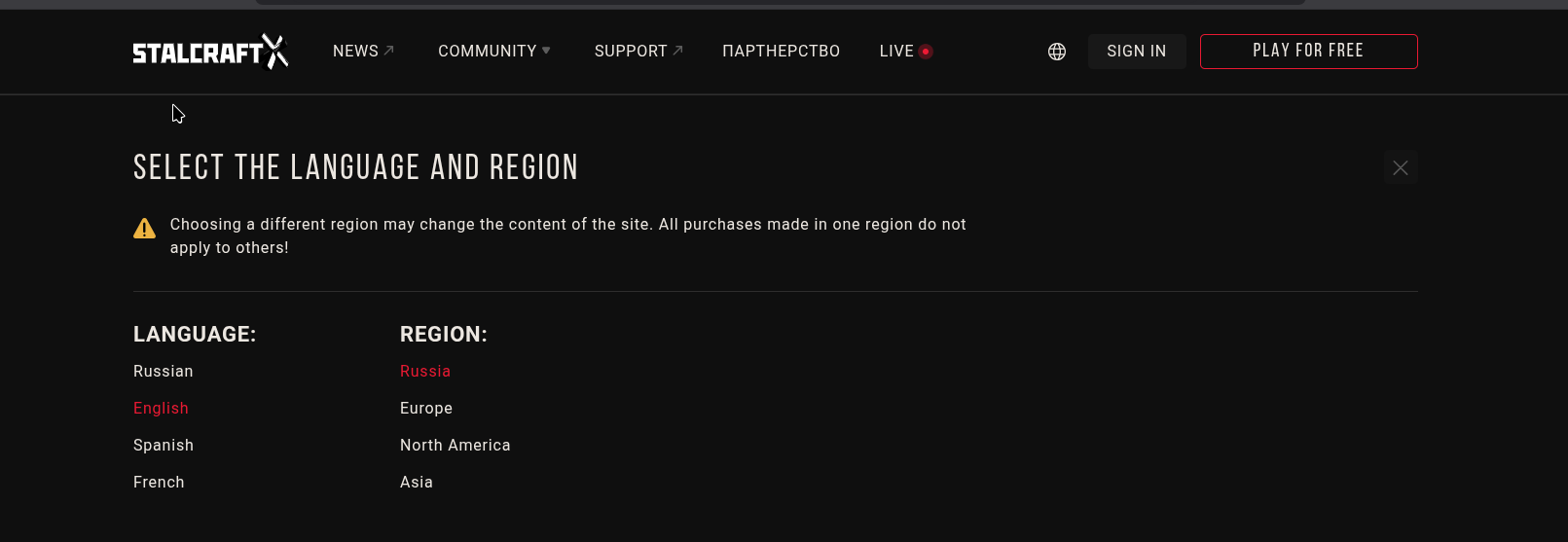Select the Europe region

click(426, 409)
